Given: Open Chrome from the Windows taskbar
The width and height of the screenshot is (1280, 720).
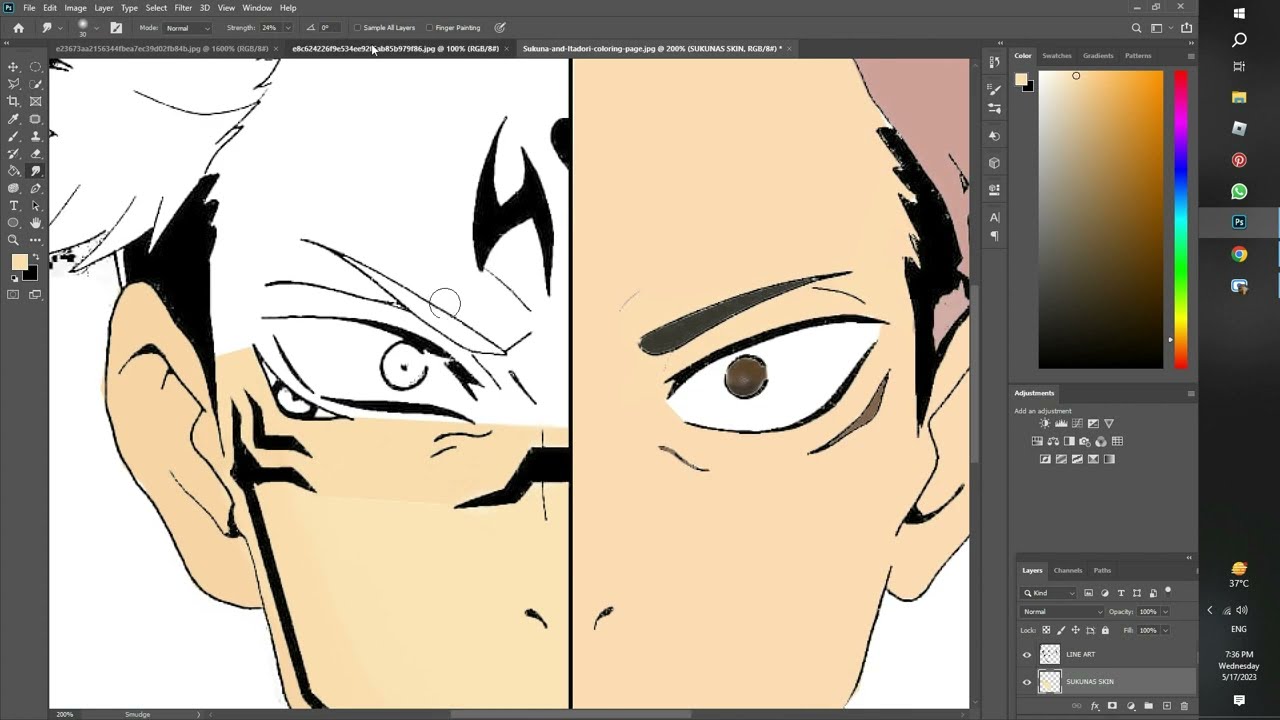Looking at the screenshot, I should 1239,254.
